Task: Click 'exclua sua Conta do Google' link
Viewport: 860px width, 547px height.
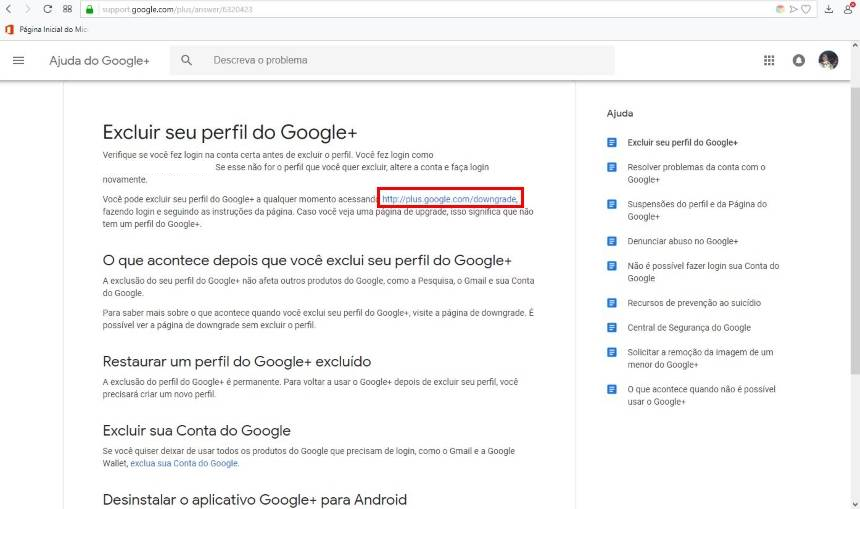Action: (184, 463)
